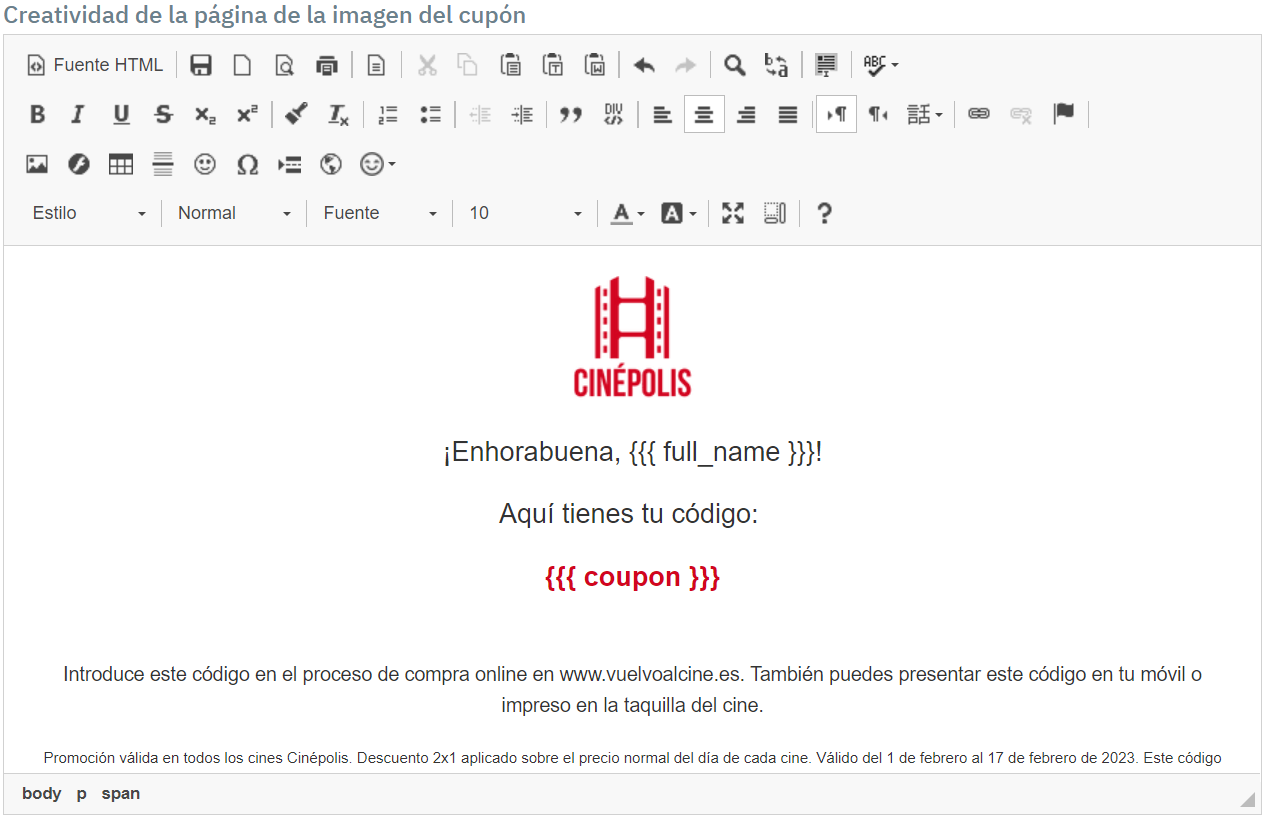Toggle Show Blocks
Viewport: 1269px width, 825px height.
(775, 213)
